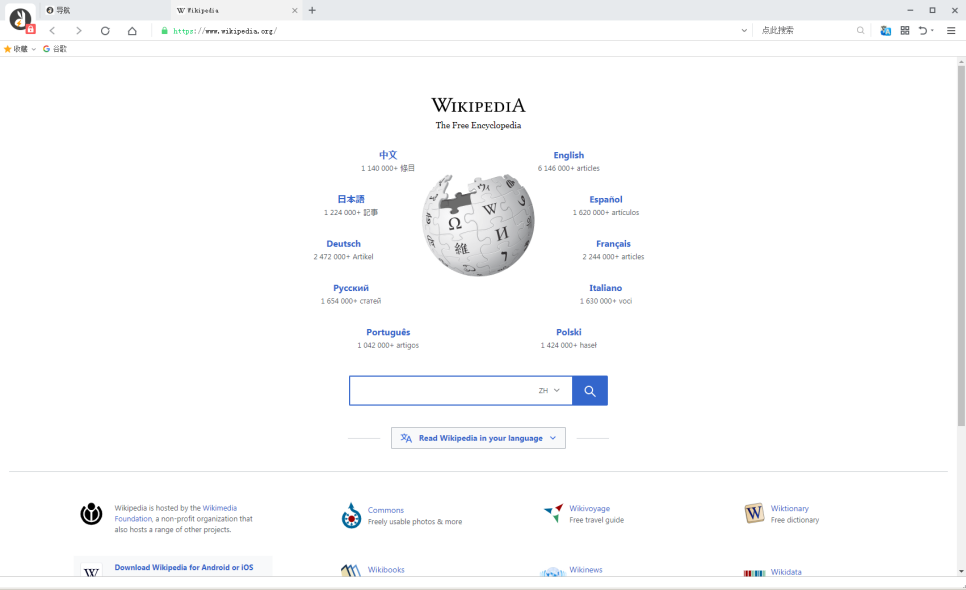Screen dimensions: 966x590
Task: Open the Français Wikipedia link
Action: 613,244
